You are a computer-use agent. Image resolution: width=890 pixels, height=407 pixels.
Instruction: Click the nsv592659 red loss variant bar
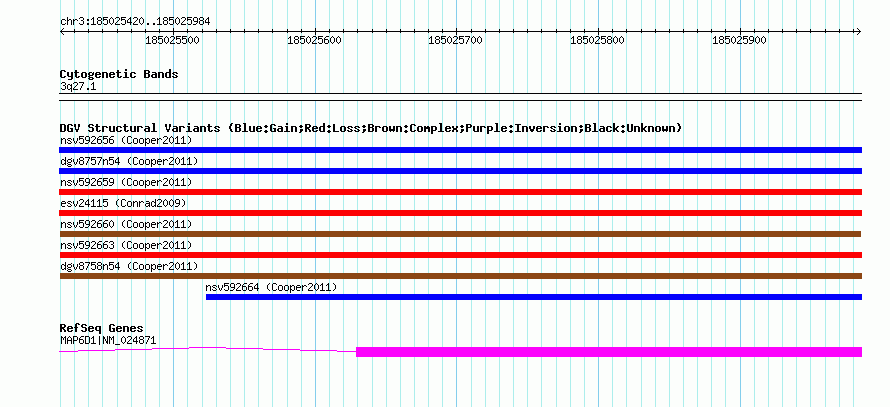(x=460, y=192)
